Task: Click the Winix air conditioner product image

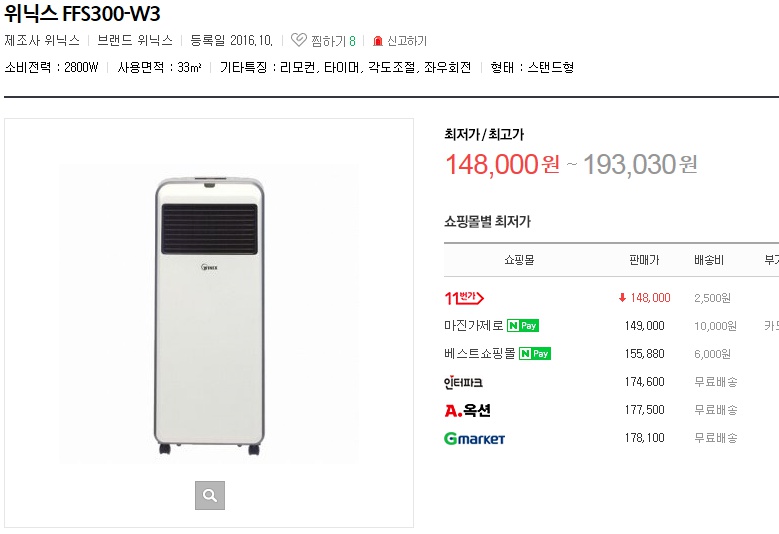Action: (208, 315)
